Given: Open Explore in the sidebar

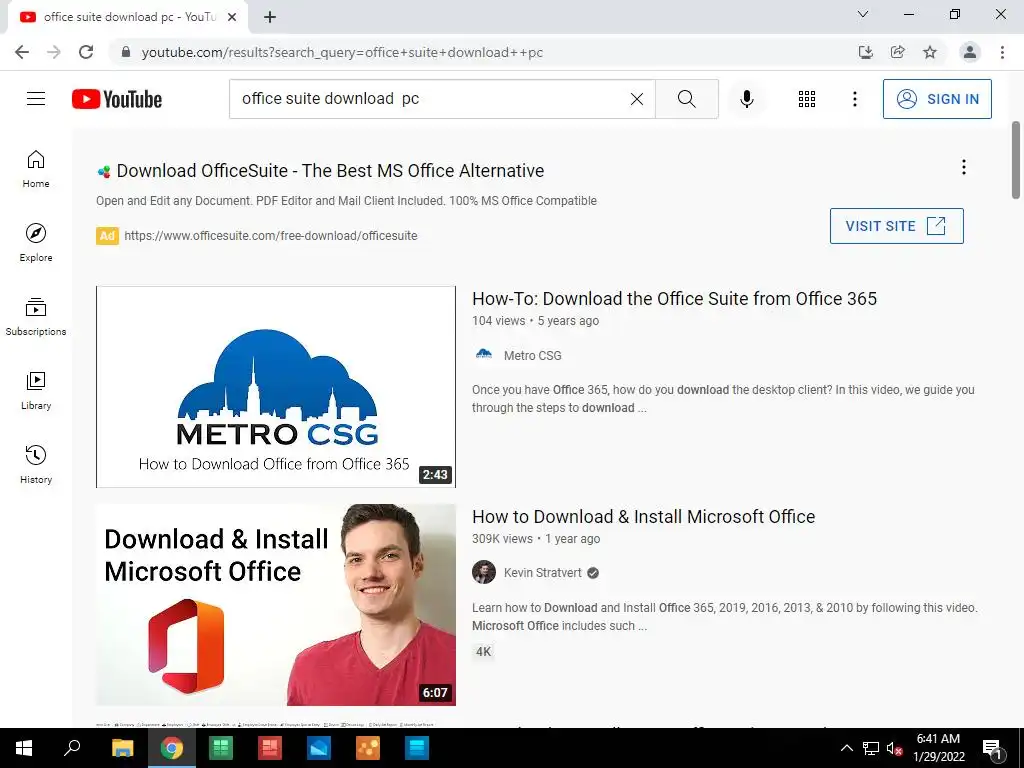Looking at the screenshot, I should click(x=36, y=243).
